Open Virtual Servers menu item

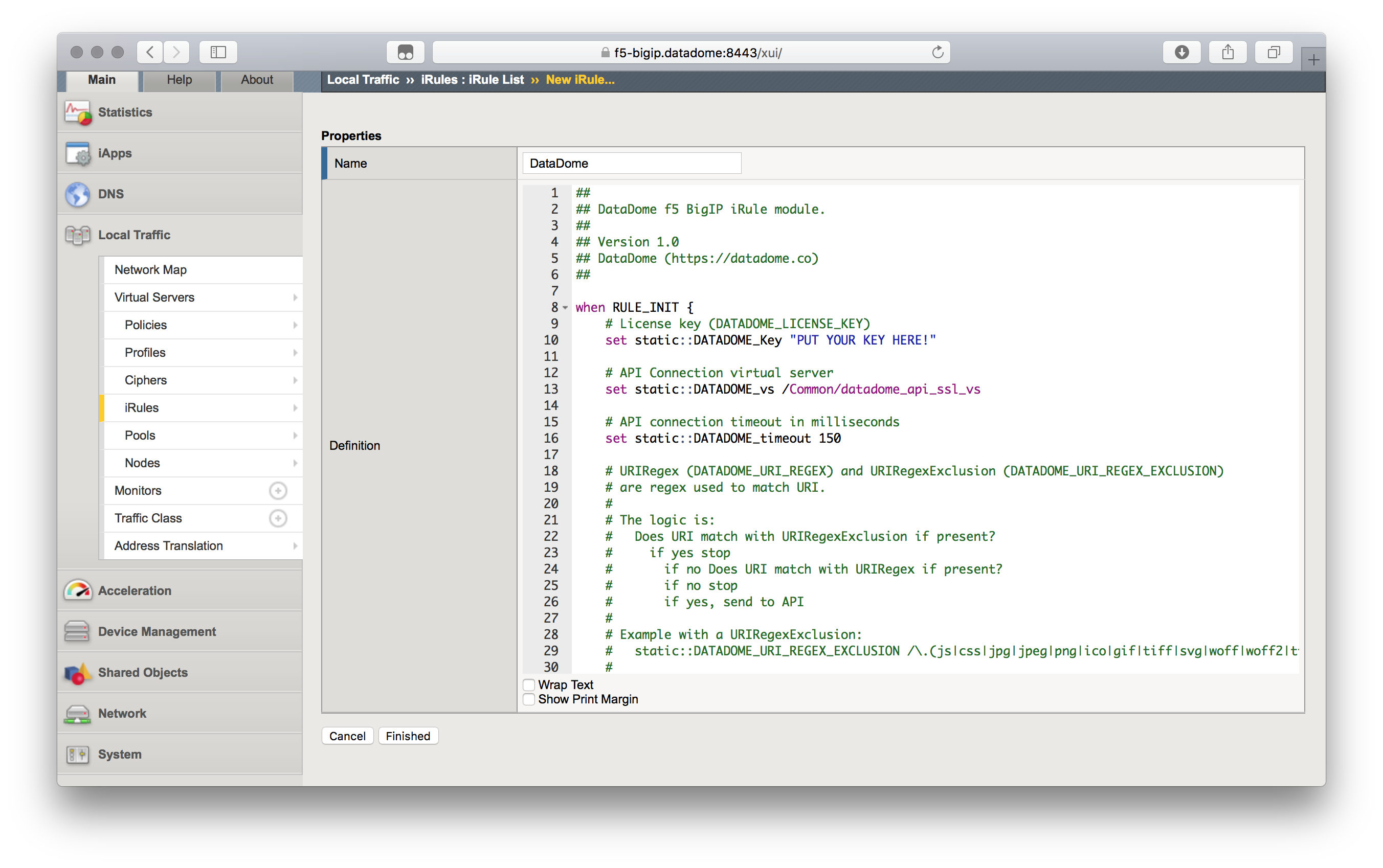[204, 298]
